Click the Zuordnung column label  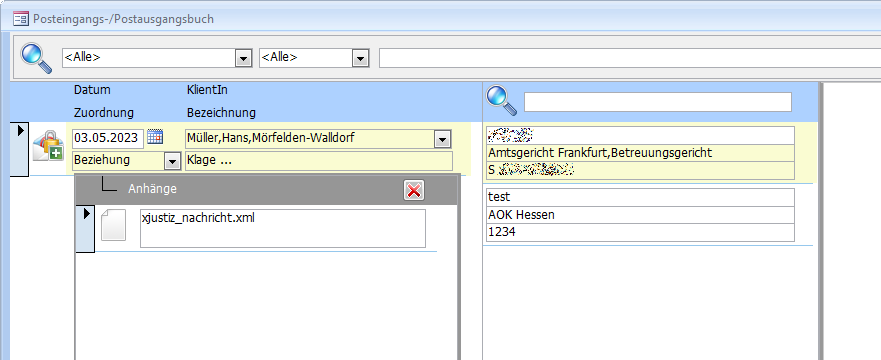click(103, 112)
